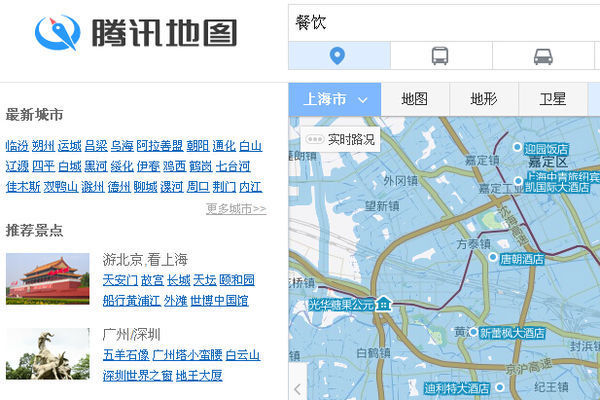Open city link 白城
This screenshot has width=600, height=400.
(70, 167)
